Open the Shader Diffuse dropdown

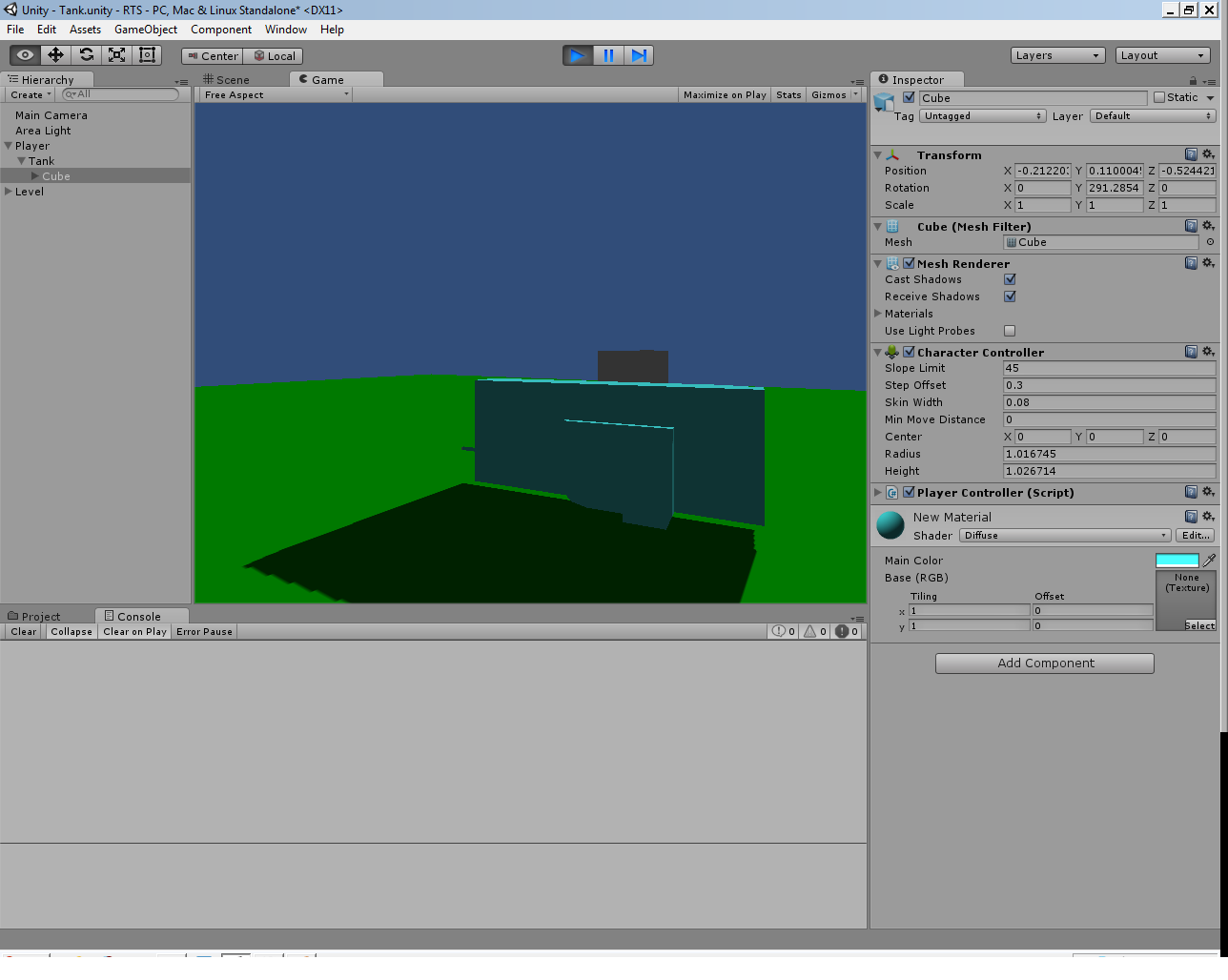click(1065, 535)
